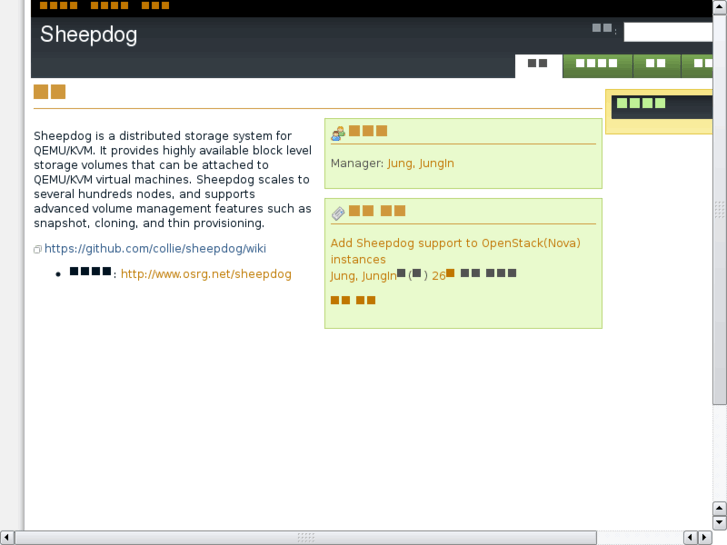
Task: Switch to the green four-character tab
Action: click(x=597, y=66)
